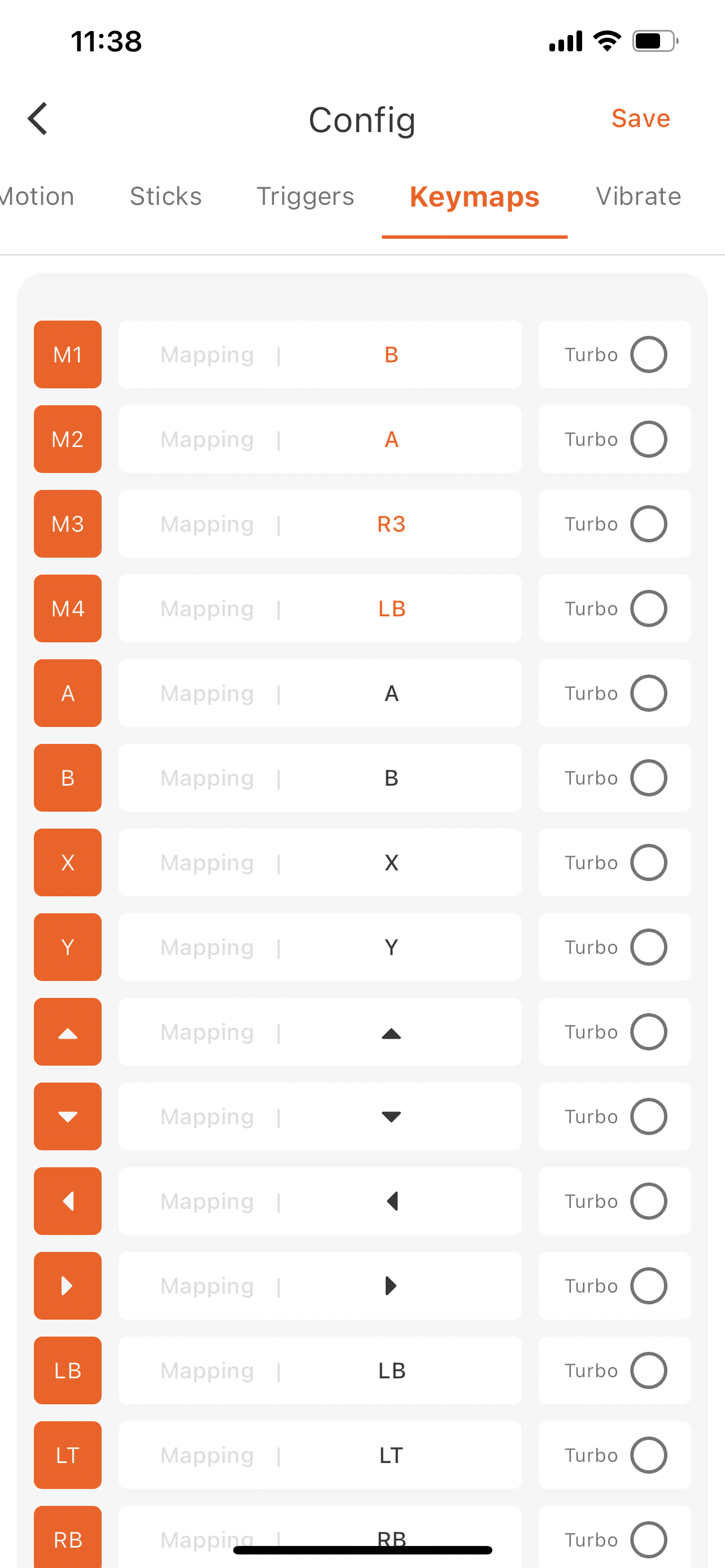The width and height of the screenshot is (725, 1568).
Task: Select the orange Y button icon
Action: [68, 947]
